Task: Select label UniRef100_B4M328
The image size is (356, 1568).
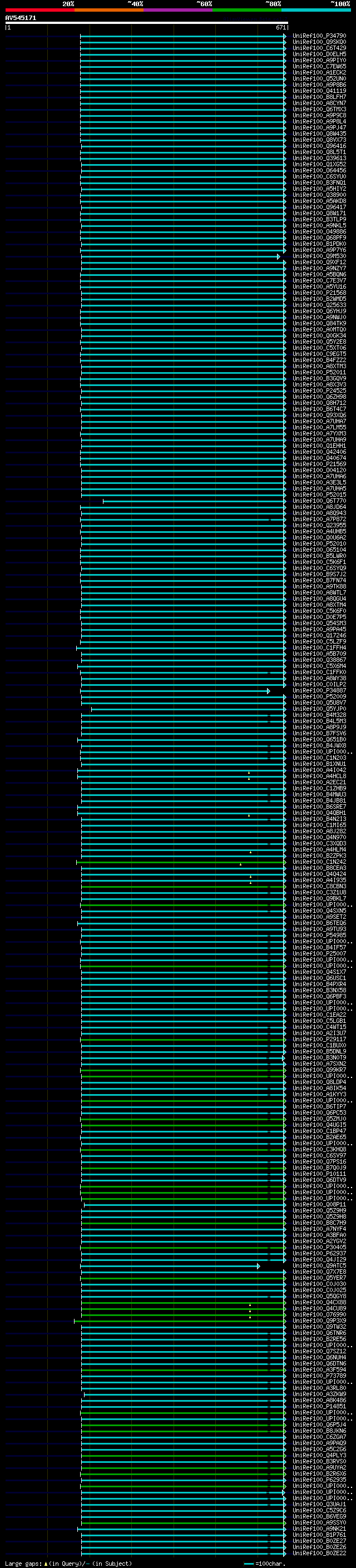Action: [x=319, y=715]
